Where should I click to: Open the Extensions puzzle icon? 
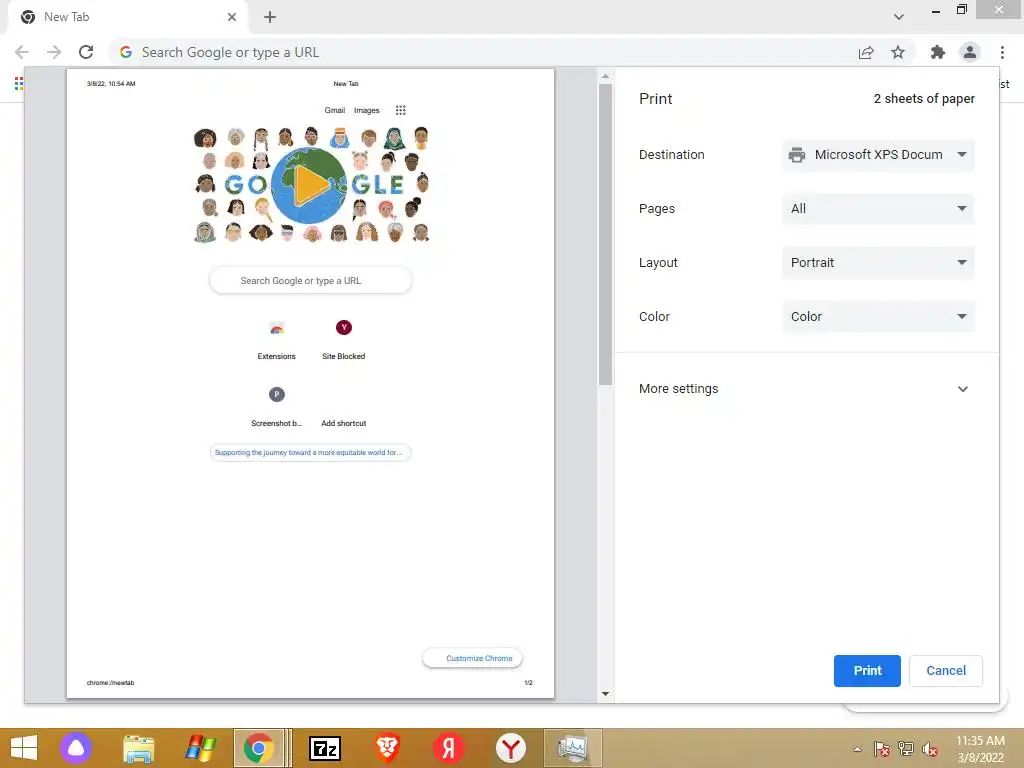pyautogui.click(x=938, y=52)
